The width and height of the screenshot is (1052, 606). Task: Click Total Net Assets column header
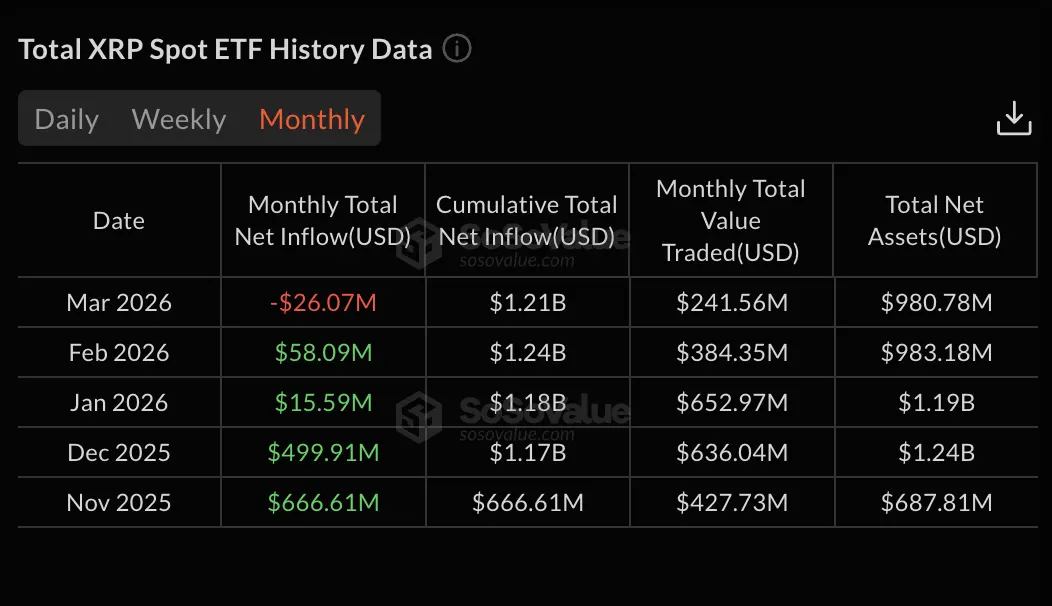(935, 221)
